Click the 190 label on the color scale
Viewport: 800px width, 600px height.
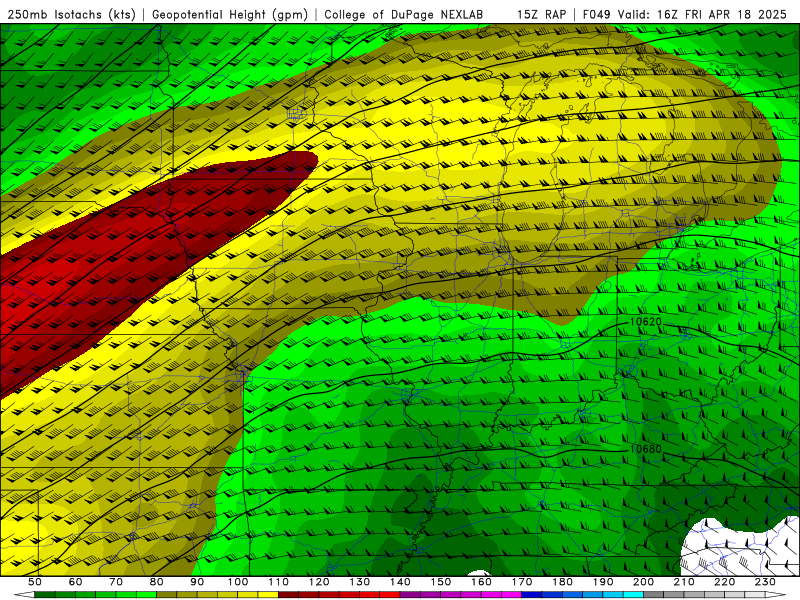(x=603, y=582)
